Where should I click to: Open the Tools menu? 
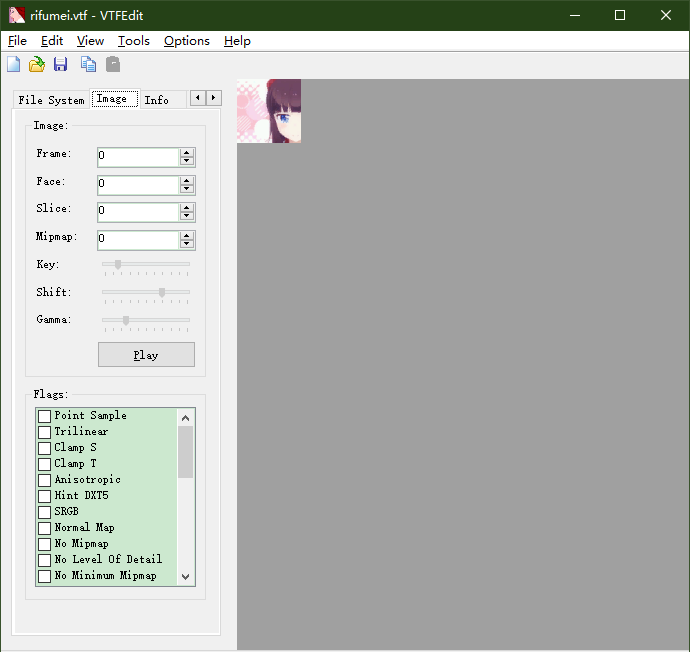point(133,41)
